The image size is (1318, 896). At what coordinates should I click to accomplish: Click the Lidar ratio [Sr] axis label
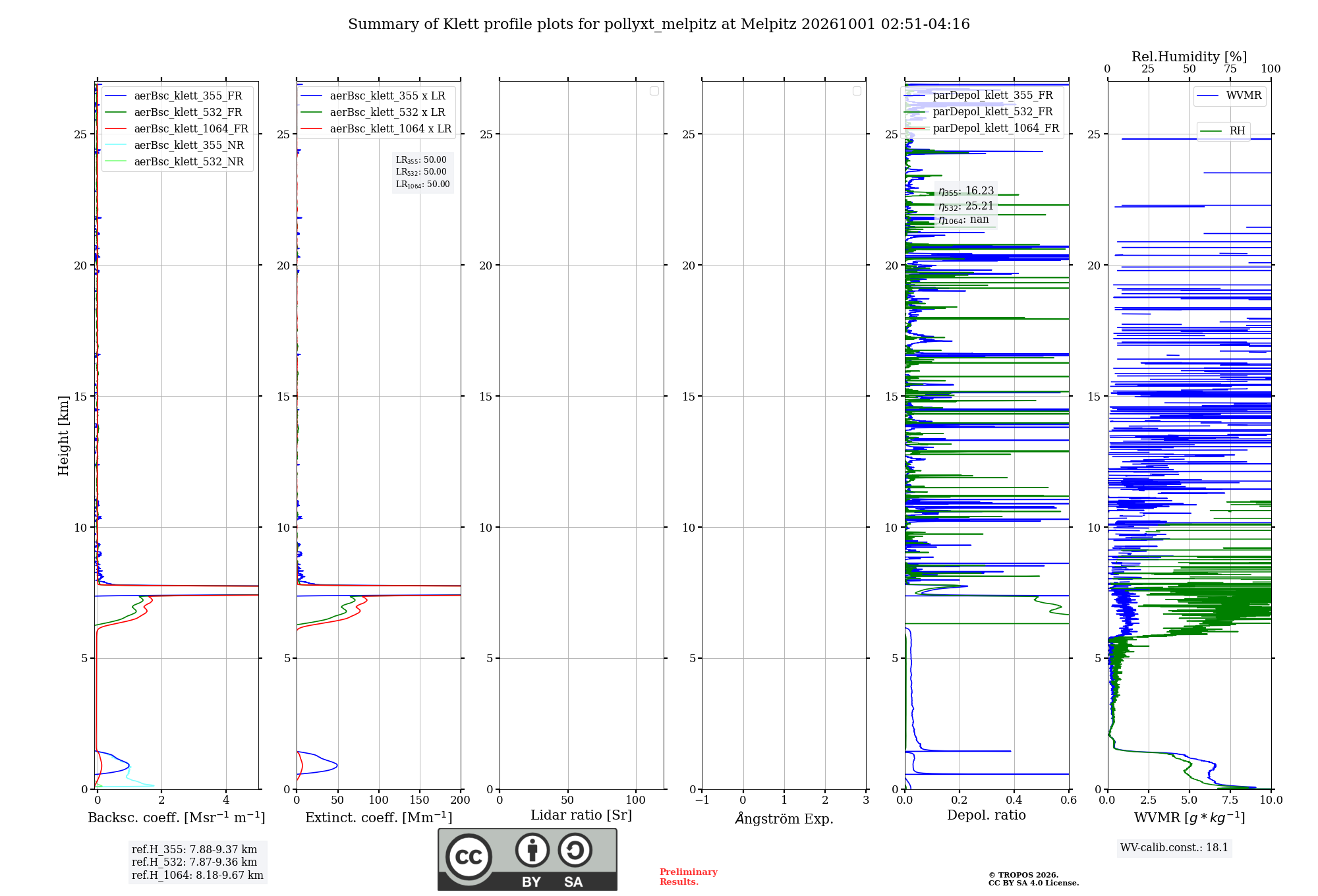coord(581,816)
